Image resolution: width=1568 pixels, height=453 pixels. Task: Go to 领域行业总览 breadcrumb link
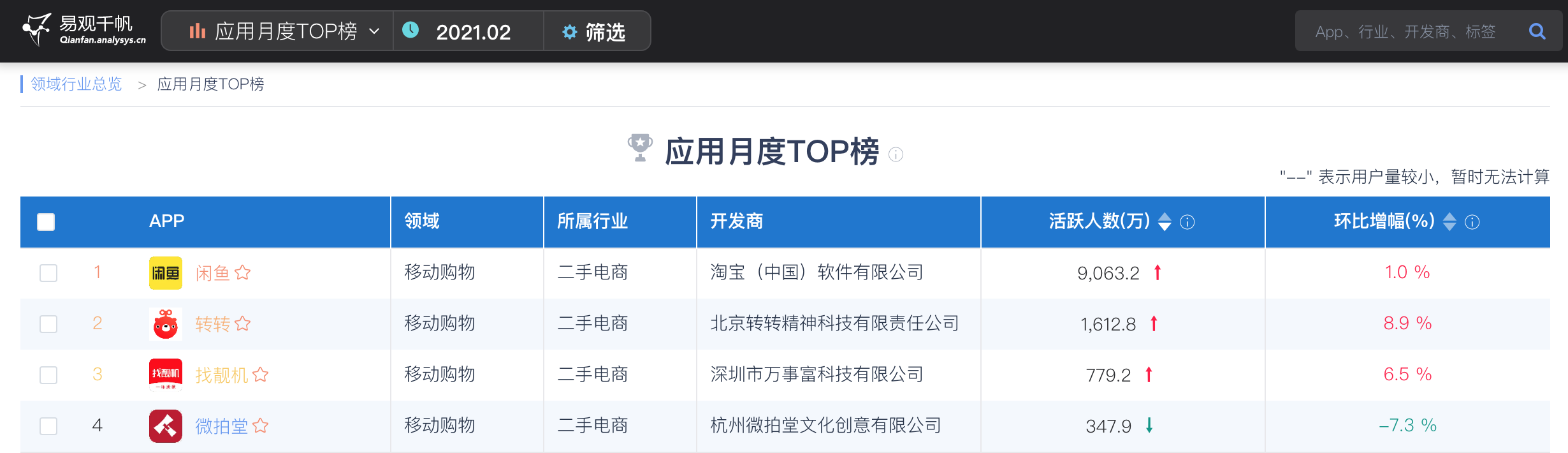coord(76,84)
